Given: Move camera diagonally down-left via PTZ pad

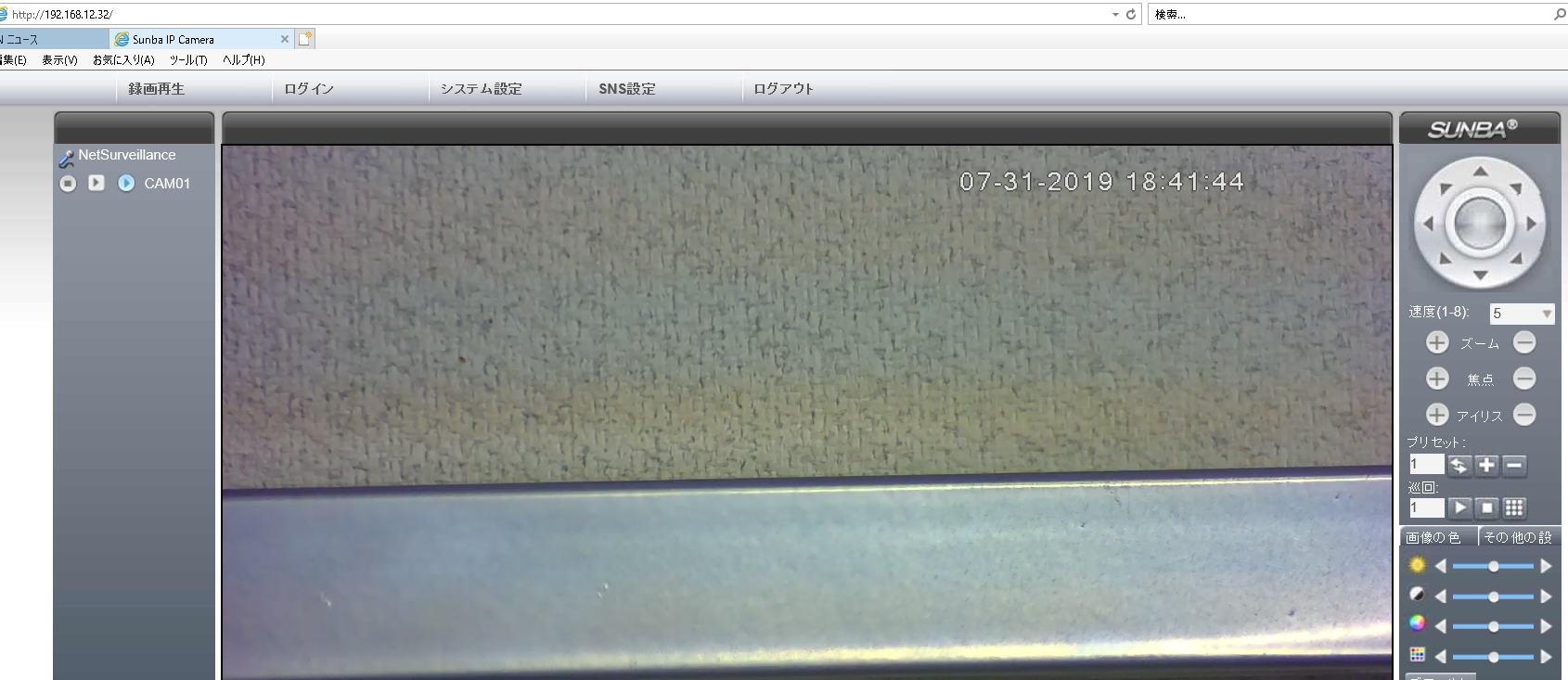Looking at the screenshot, I should 1445,259.
